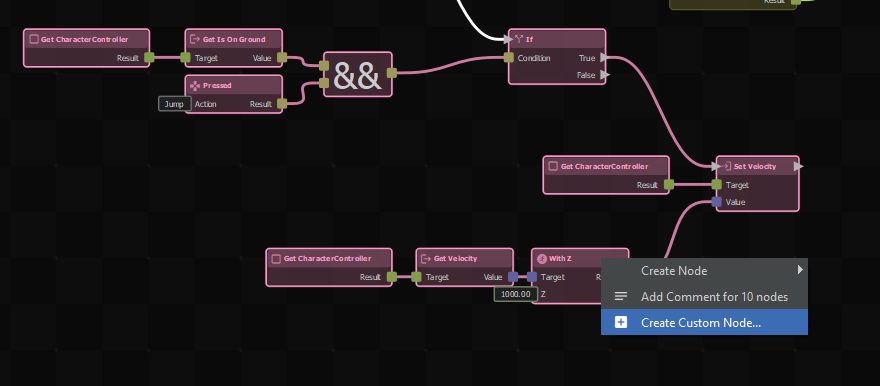Click the Z label on the With Z node
This screenshot has width=880, height=386.
point(543,294)
